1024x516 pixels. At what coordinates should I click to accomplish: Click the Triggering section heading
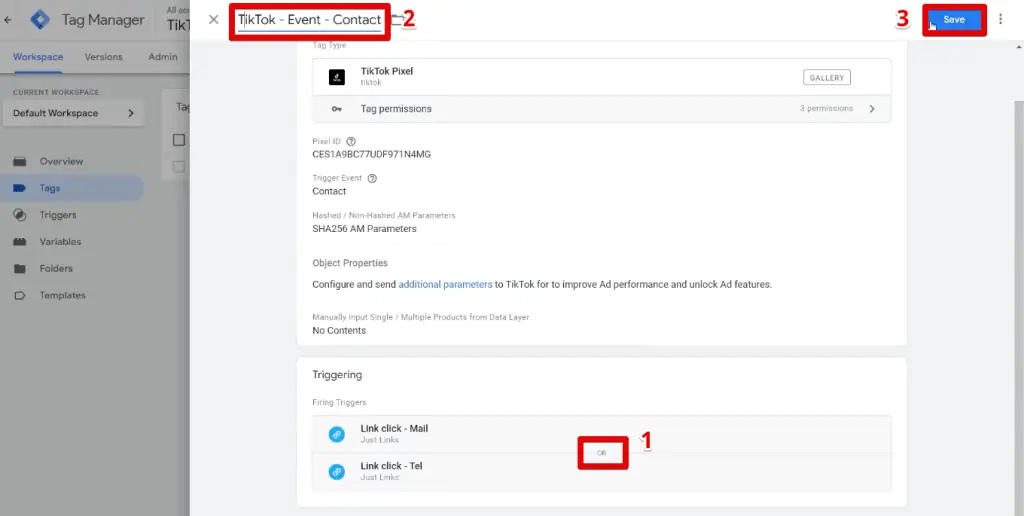click(x=337, y=375)
